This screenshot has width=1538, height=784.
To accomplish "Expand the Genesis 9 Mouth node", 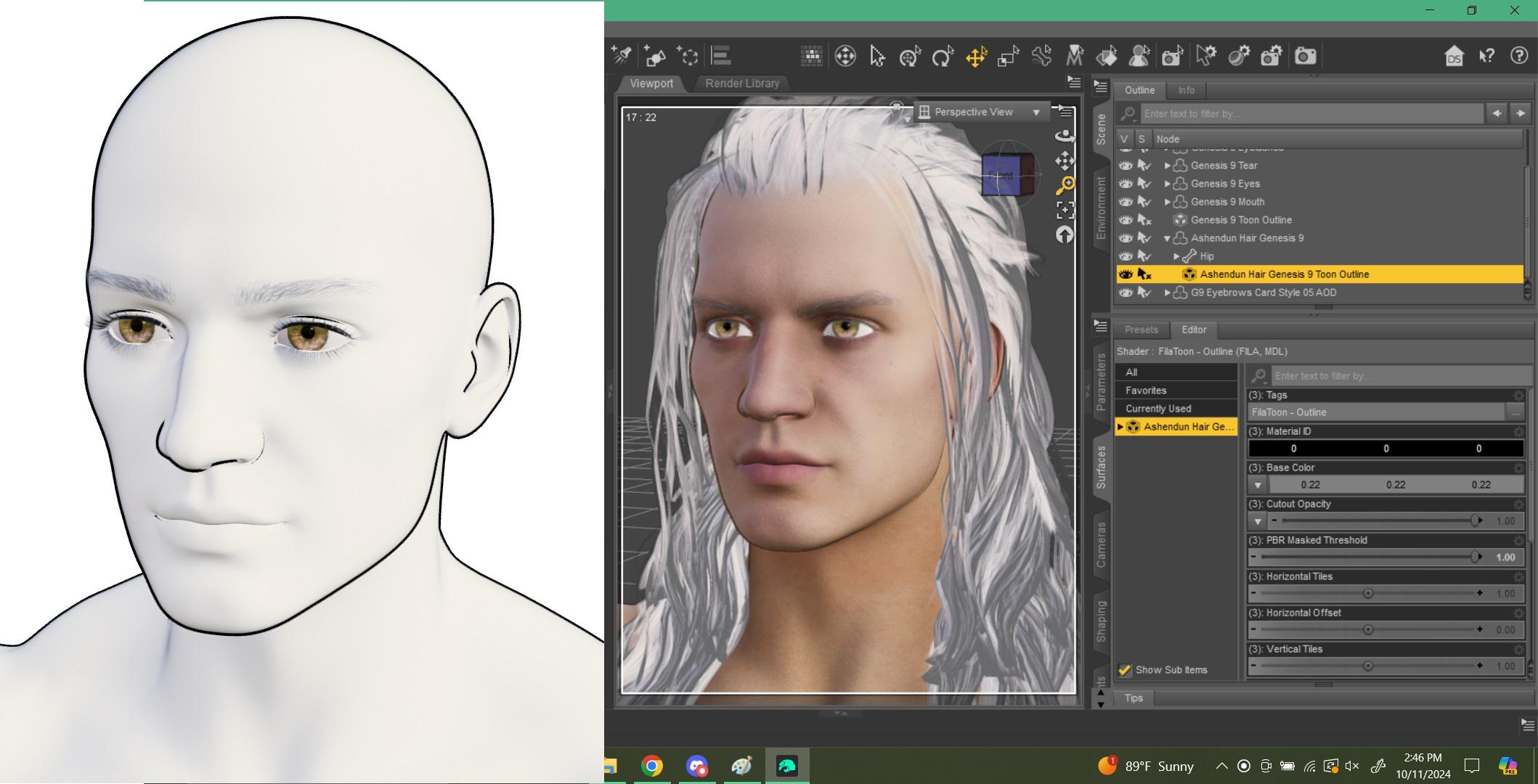I will (1167, 202).
